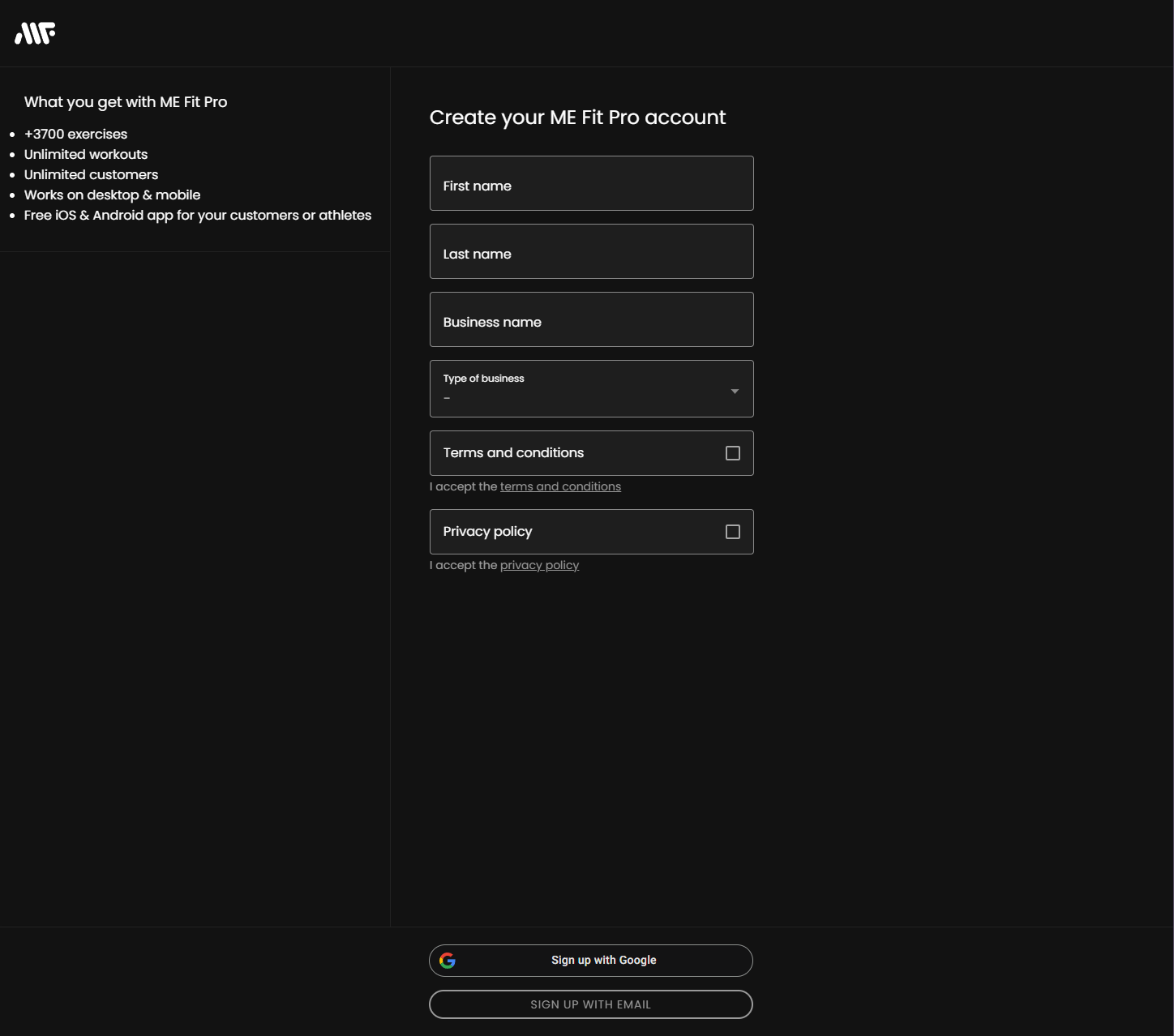Check the Privacy policy checkbox
This screenshot has height=1036, width=1174.
733,531
